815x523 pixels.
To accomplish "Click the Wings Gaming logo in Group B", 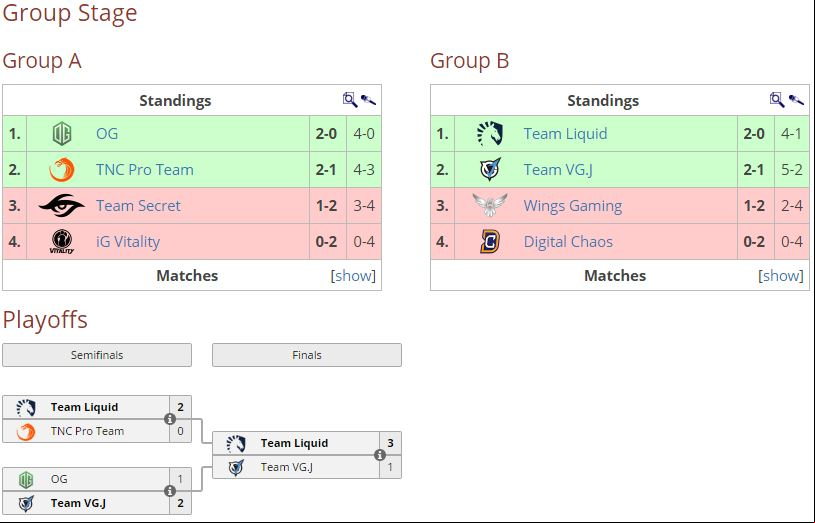I will (490, 204).
